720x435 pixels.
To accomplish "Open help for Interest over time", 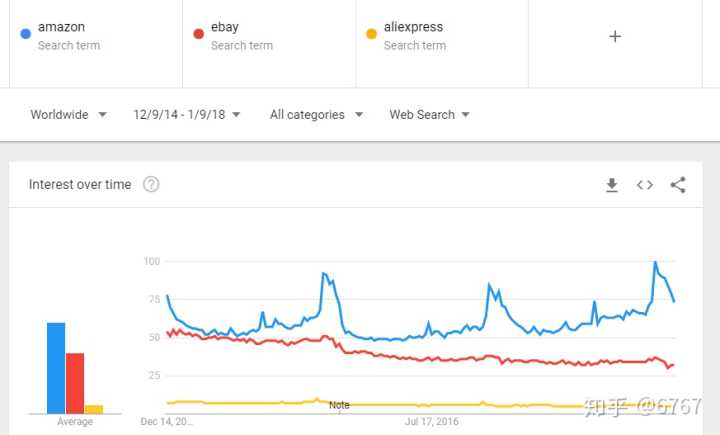I will pos(151,185).
